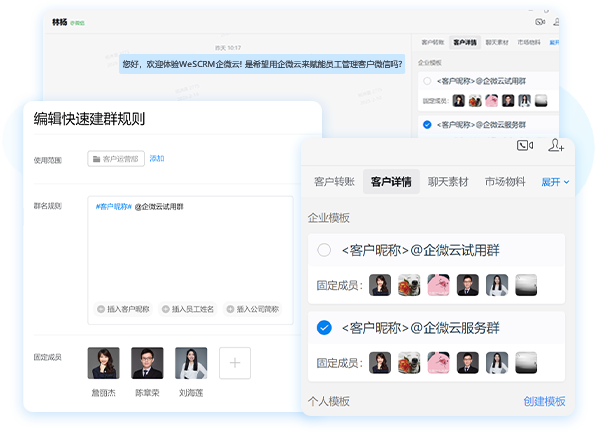Click flamingo avatar in 企微云试用群 fixed members
The width and height of the screenshot is (596, 432).
(x=438, y=285)
